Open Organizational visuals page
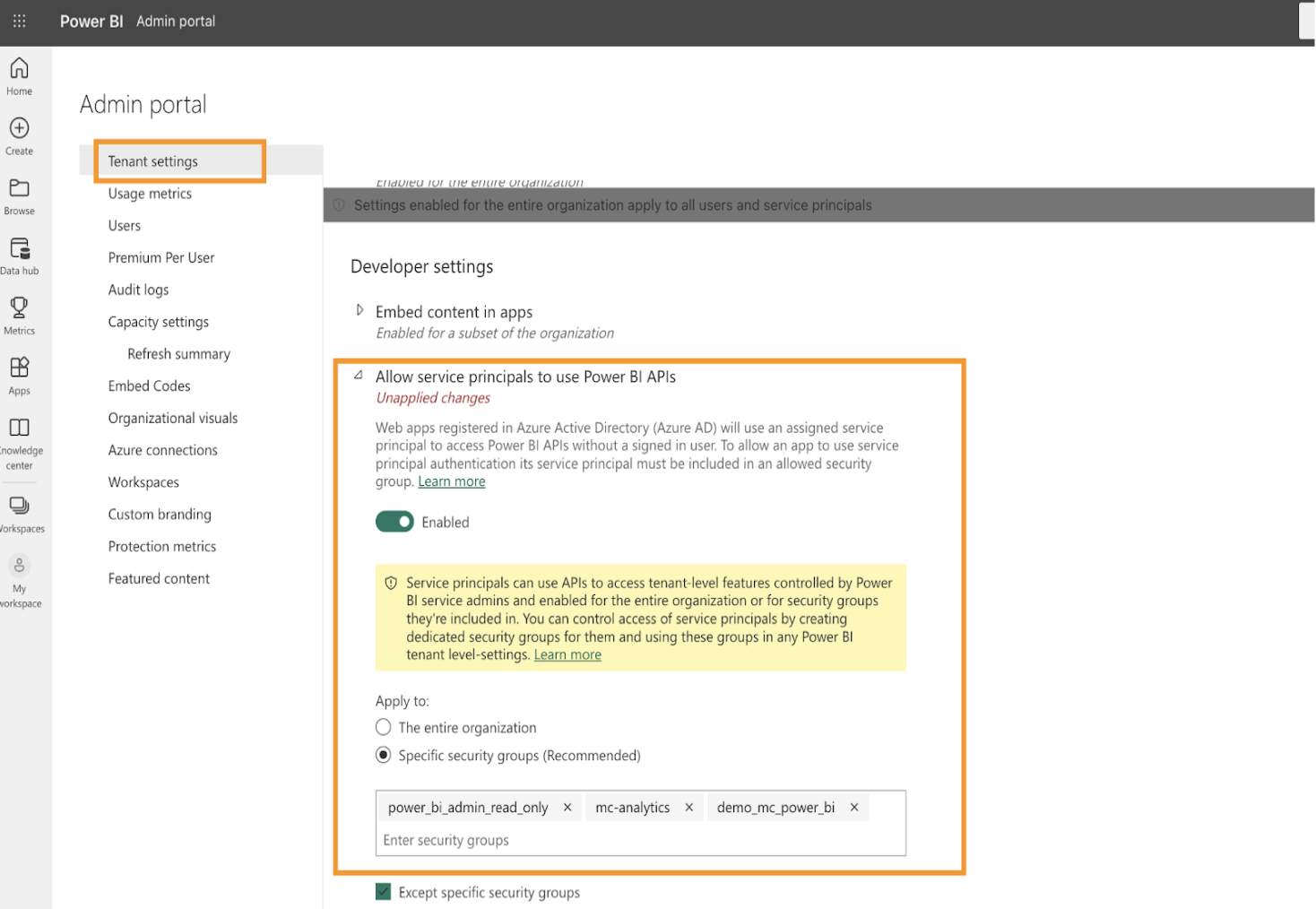1316x909 pixels. point(173,419)
